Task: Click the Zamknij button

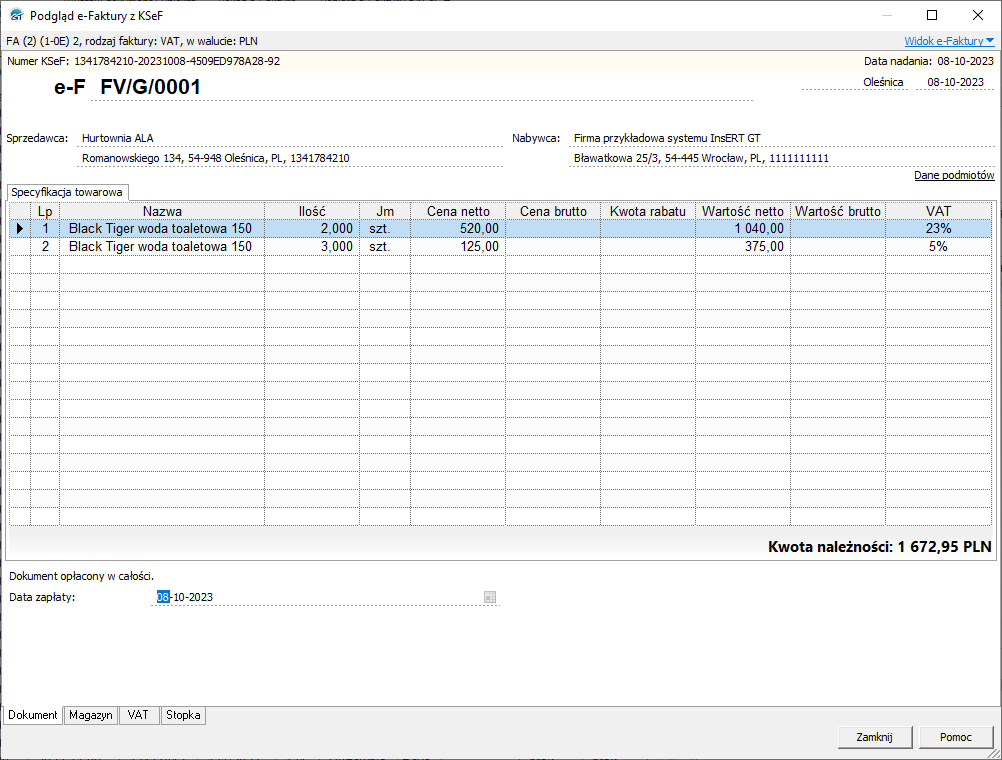Action: point(874,737)
